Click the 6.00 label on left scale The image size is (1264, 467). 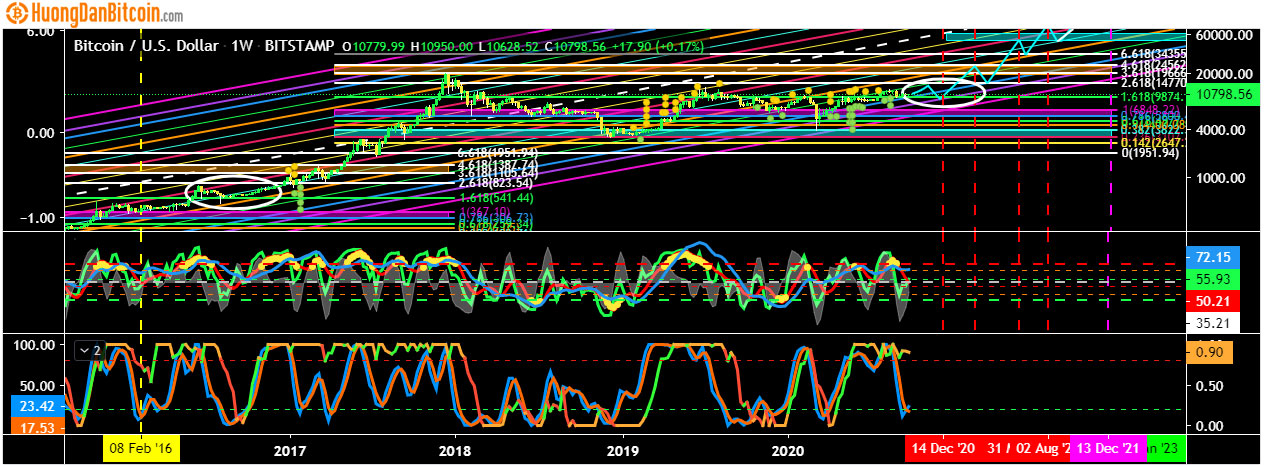coord(39,31)
